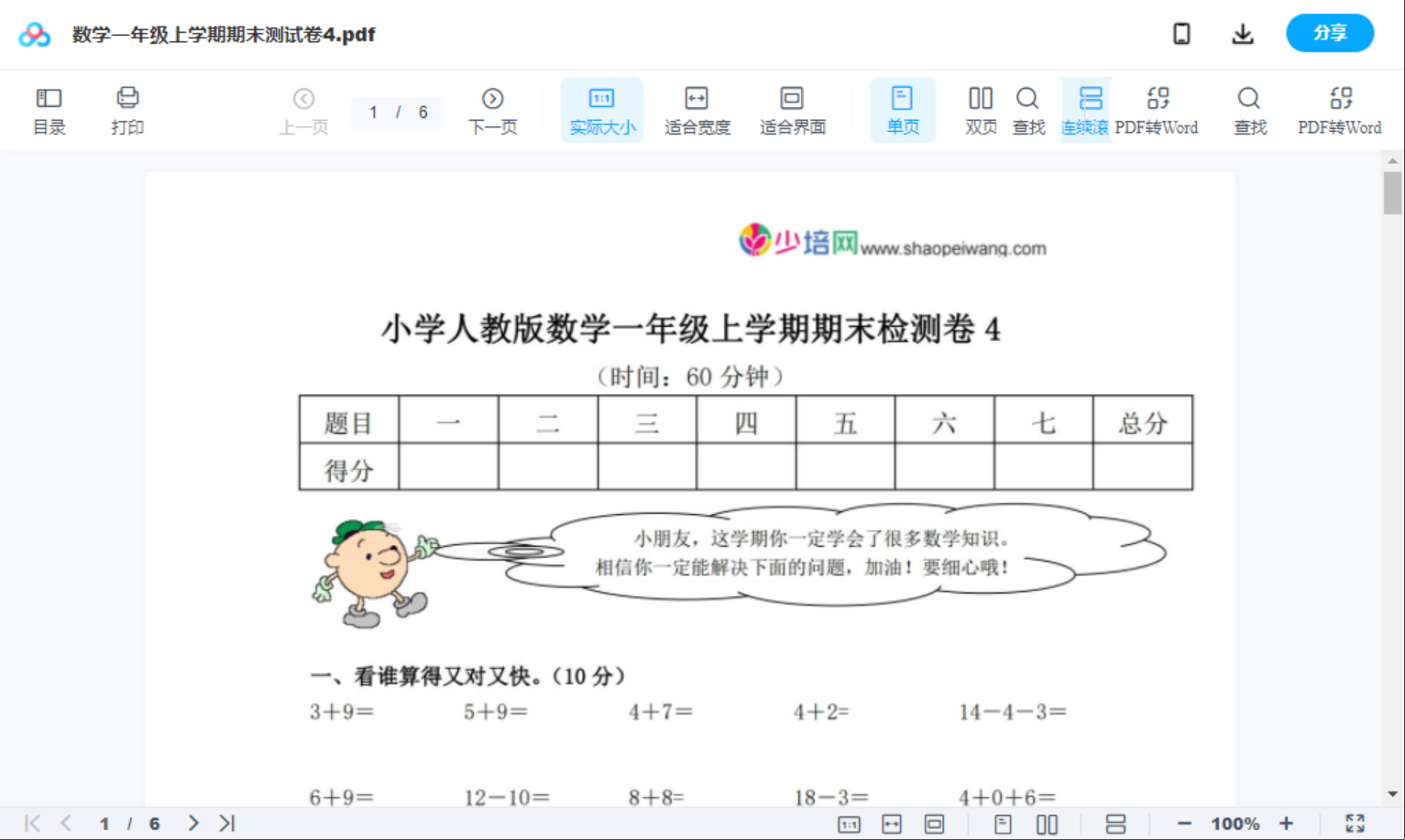Increase zoom with the plus control
The width and height of the screenshot is (1405, 840).
(1287, 822)
